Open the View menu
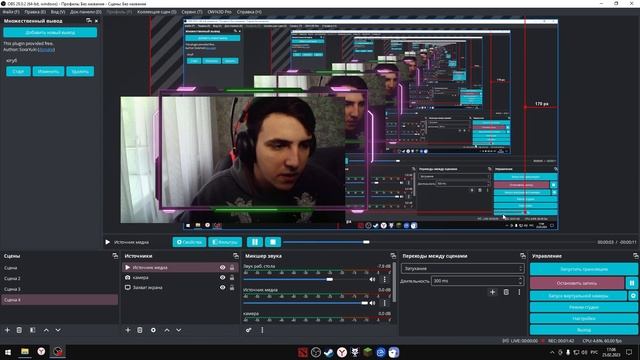Screen dimensions: 640x360 click(58, 12)
